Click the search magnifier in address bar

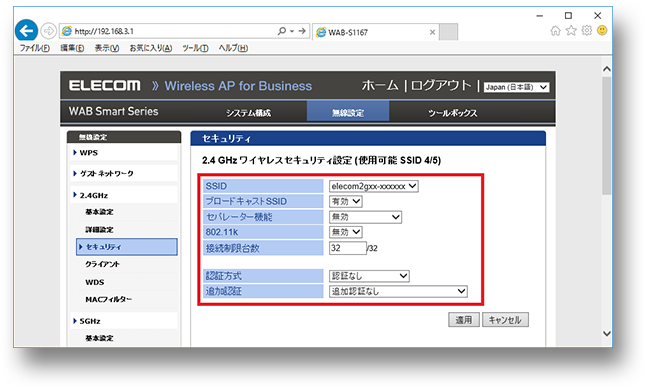pyautogui.click(x=282, y=31)
